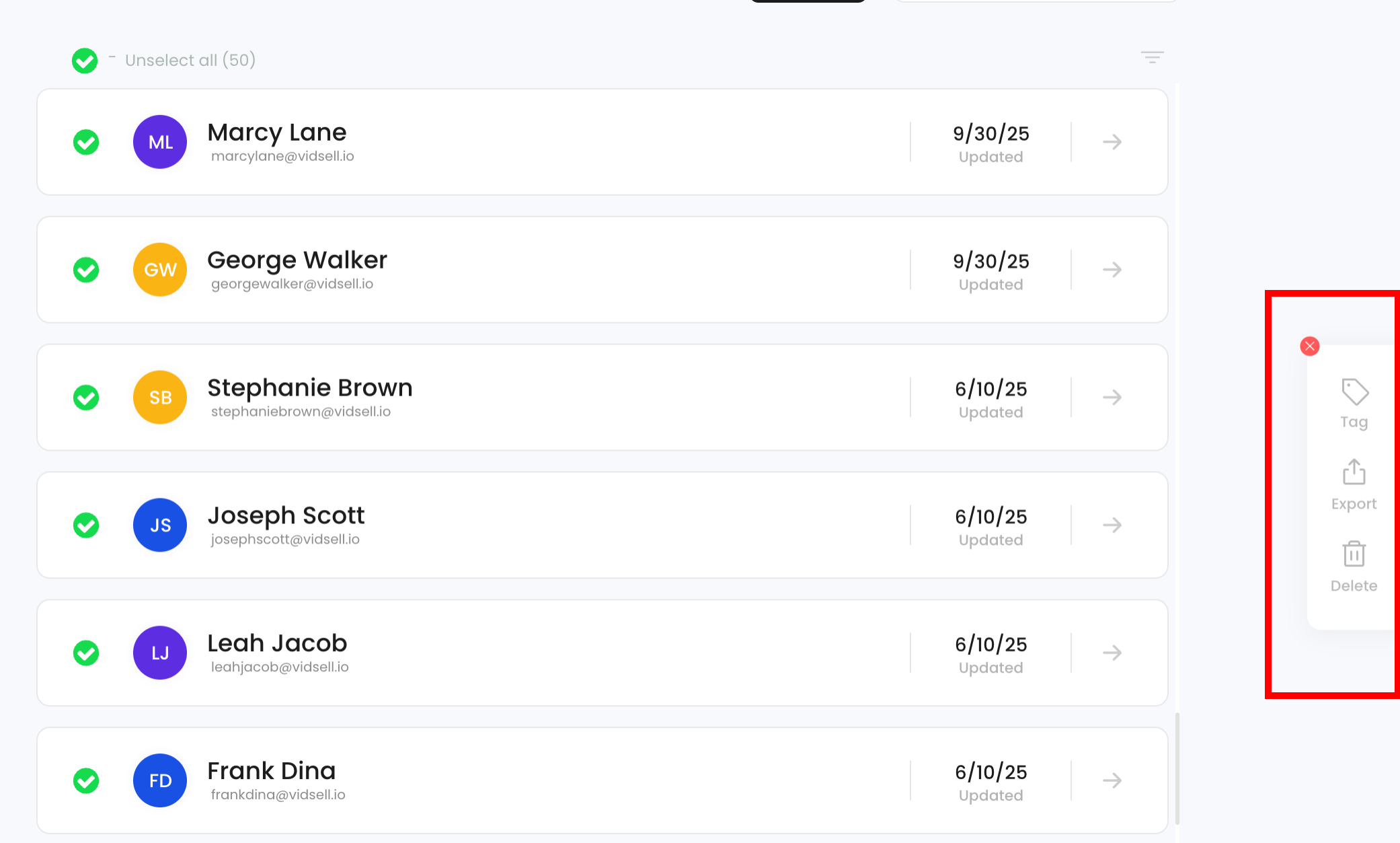
Task: Deselect Stephanie Brown's checkbox
Action: (x=86, y=398)
